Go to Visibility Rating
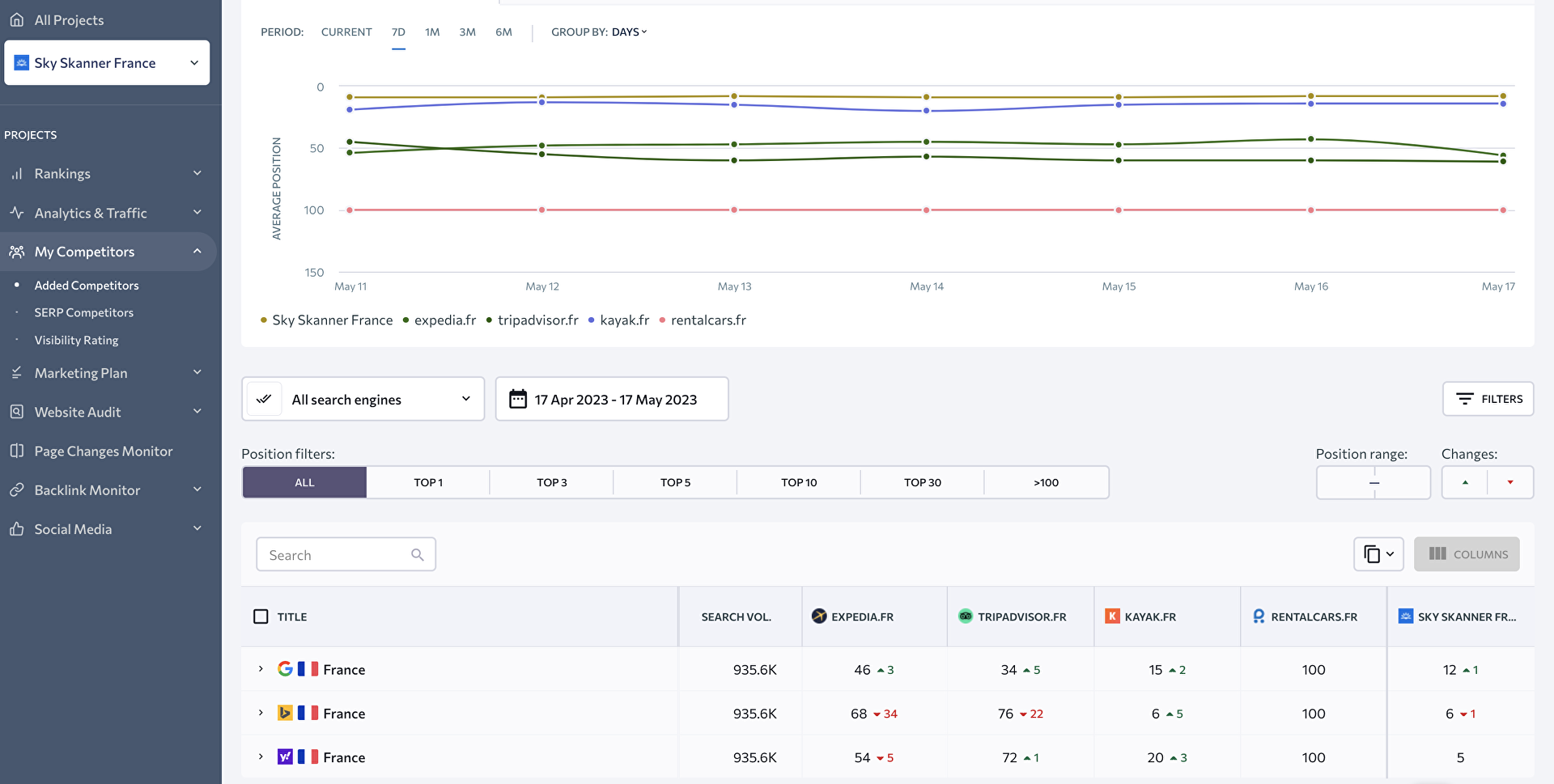 pos(76,340)
